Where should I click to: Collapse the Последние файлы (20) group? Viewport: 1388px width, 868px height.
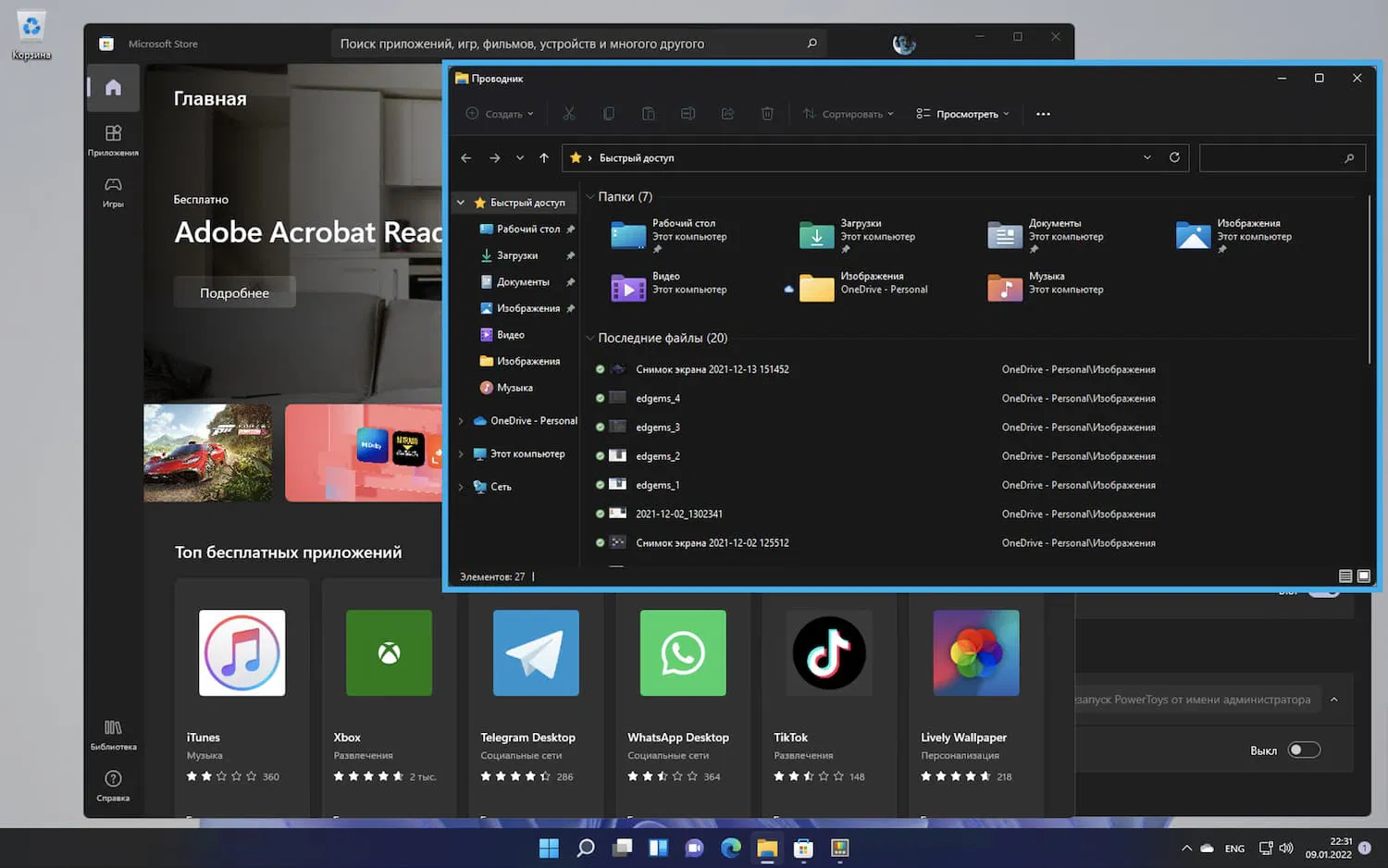(590, 338)
